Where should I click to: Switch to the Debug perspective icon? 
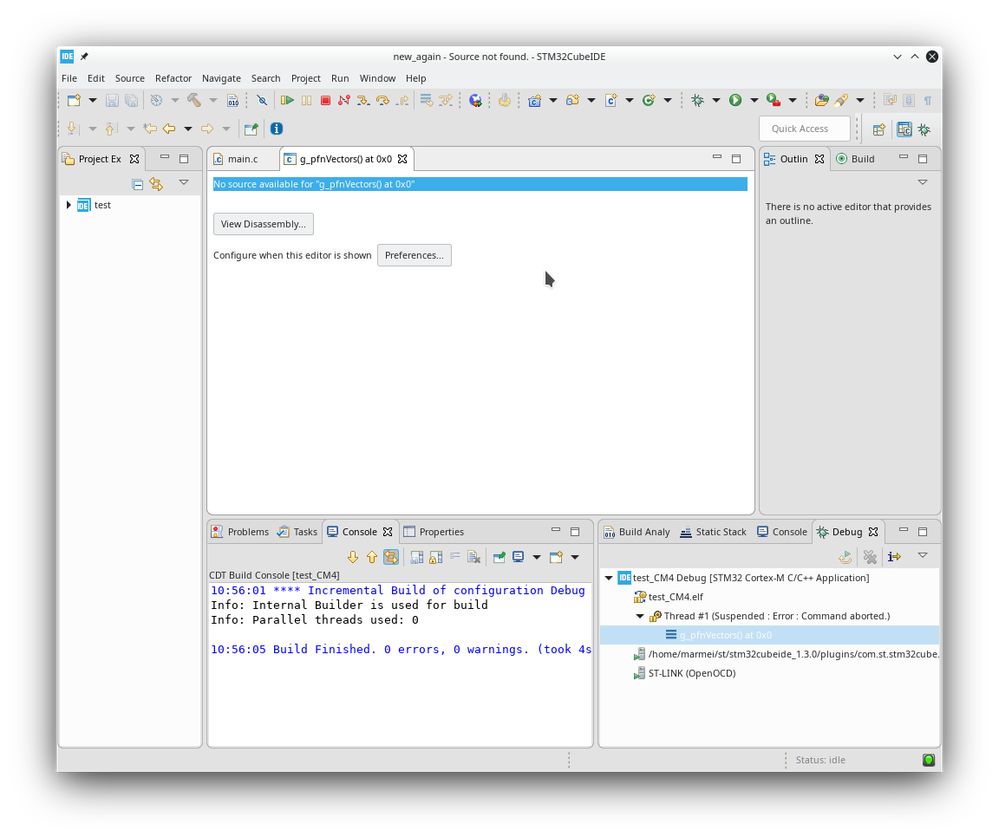pyautogui.click(x=924, y=129)
